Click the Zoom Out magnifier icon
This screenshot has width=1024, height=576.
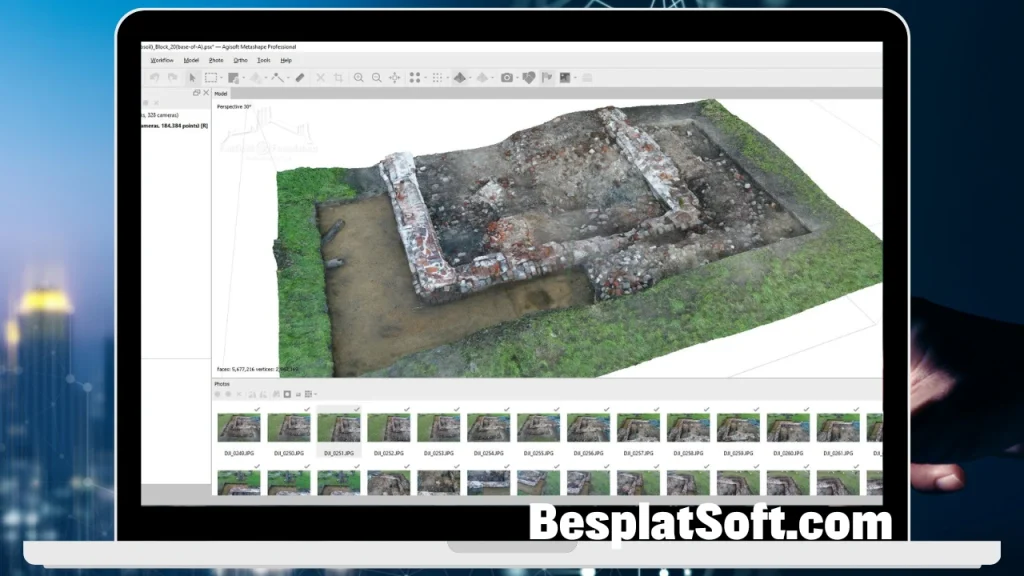(x=375, y=77)
